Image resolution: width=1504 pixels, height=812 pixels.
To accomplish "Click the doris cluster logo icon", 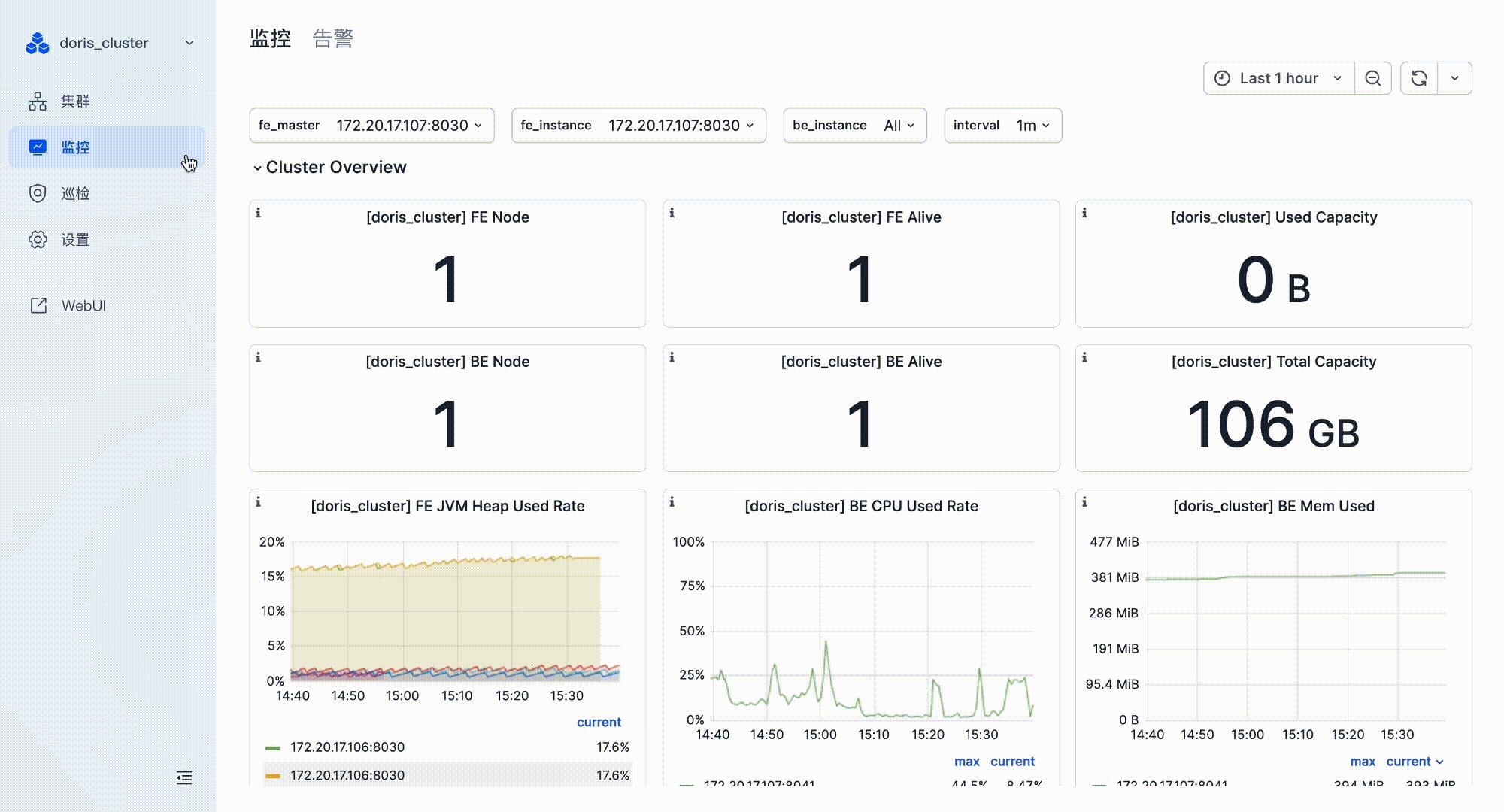I will 37,44.
